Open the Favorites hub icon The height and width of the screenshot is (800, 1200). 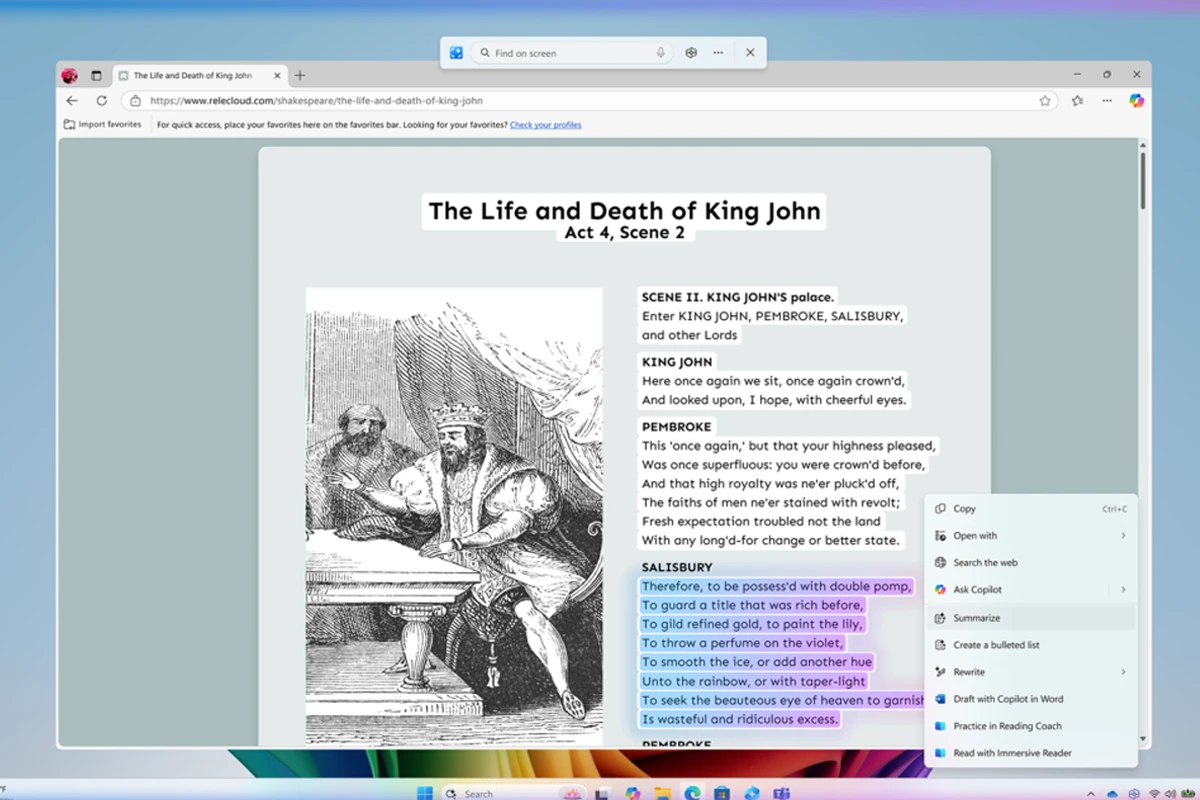1077,101
